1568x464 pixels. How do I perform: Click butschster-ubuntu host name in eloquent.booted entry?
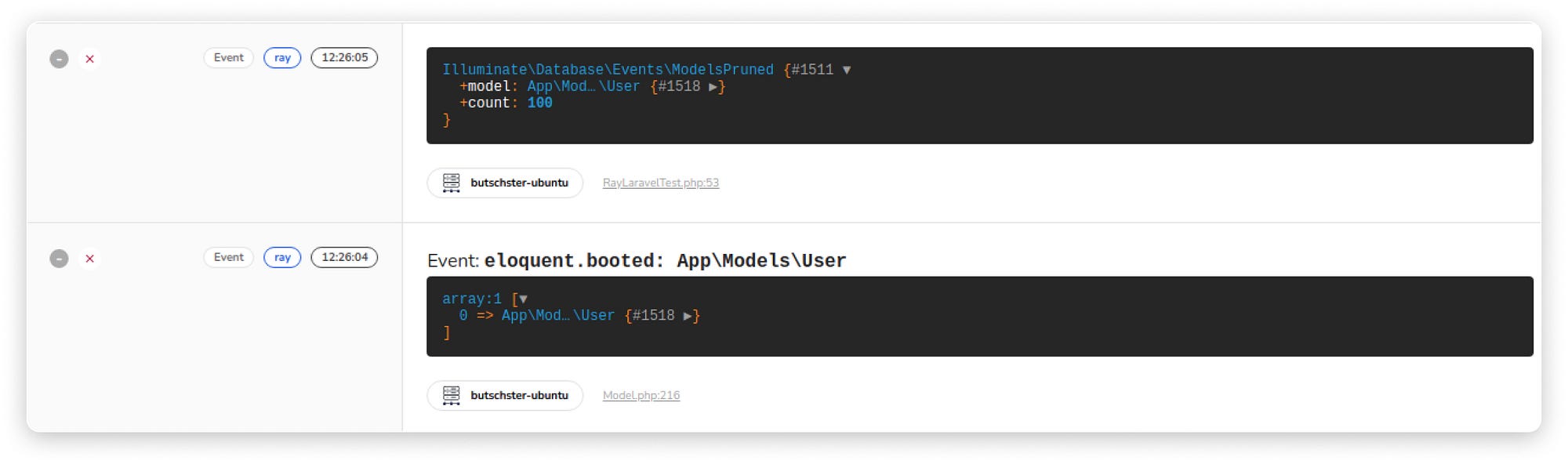519,396
